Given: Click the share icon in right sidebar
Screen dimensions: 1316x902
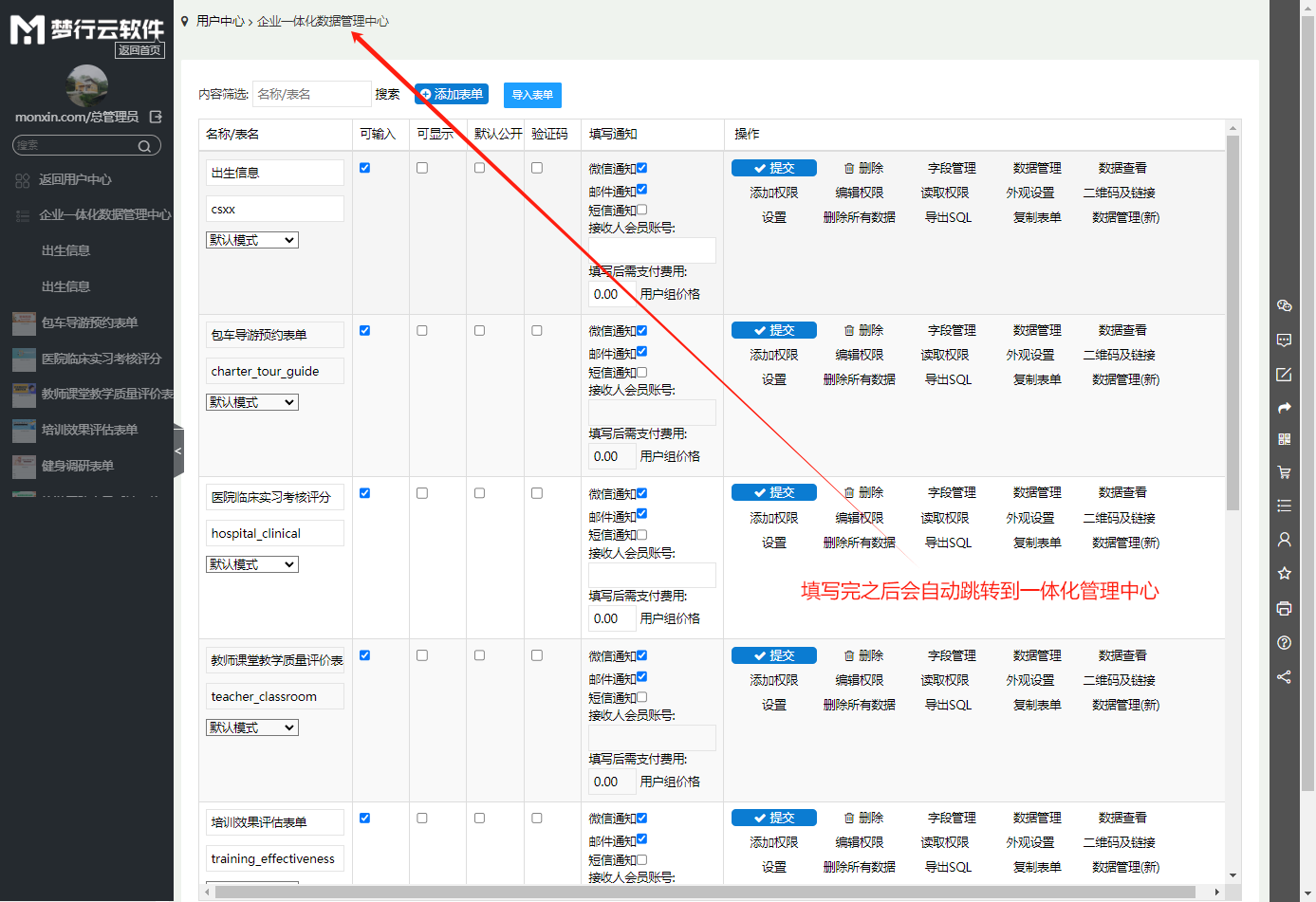Looking at the screenshot, I should tap(1284, 677).
